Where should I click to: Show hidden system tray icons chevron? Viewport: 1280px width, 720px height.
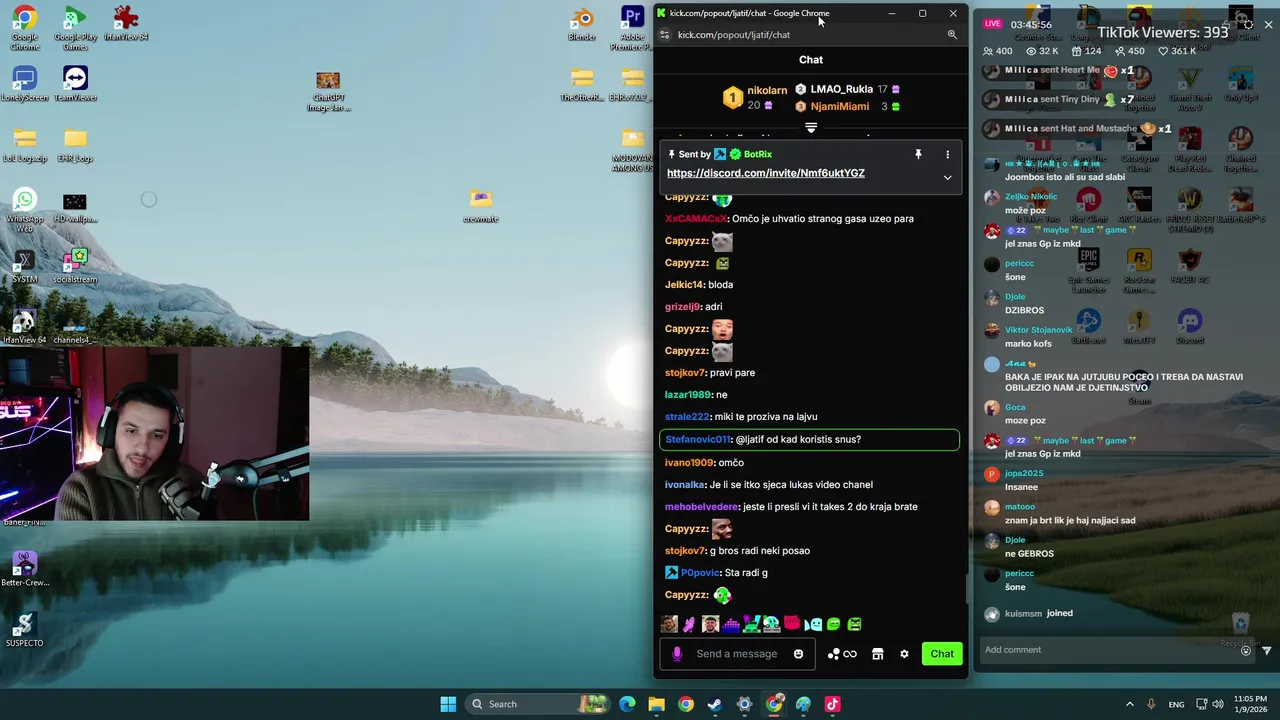(x=1130, y=704)
